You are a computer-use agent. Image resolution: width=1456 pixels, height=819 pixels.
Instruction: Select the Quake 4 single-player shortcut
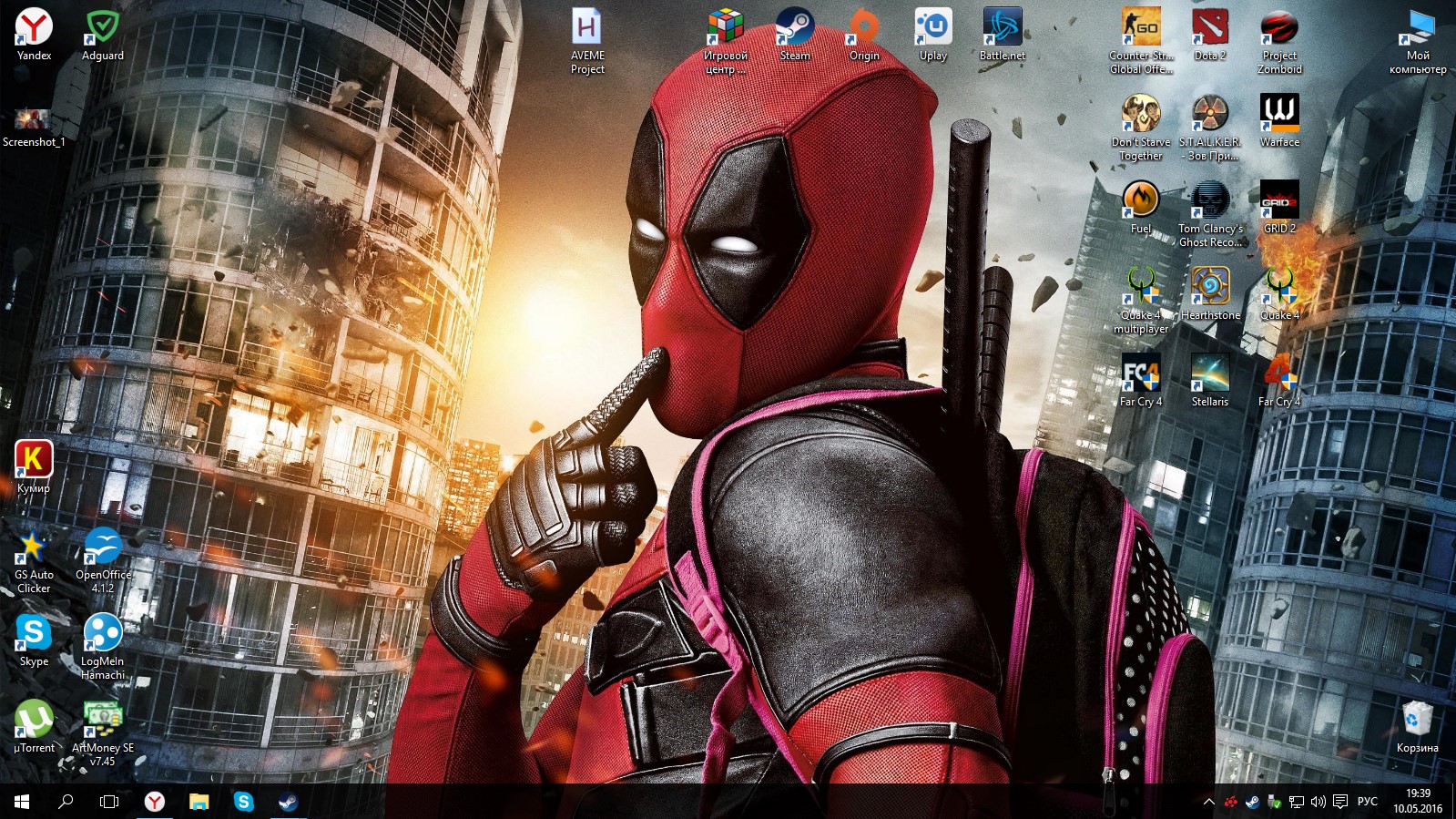tap(1279, 294)
